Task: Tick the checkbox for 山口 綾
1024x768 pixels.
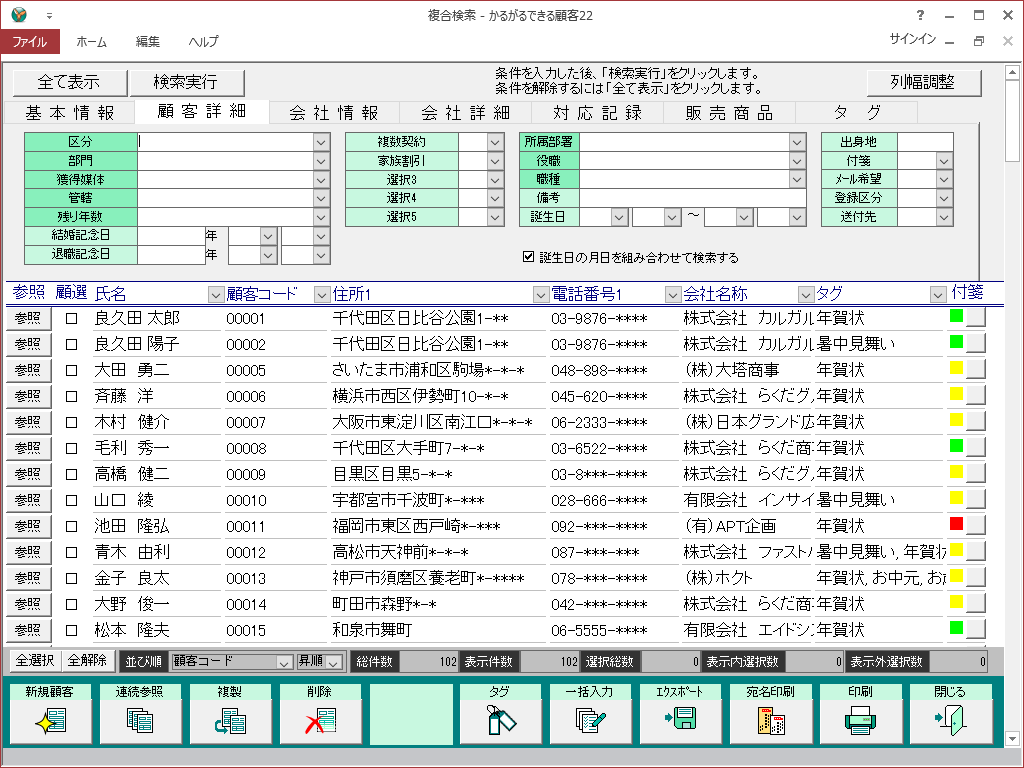Action: [72, 501]
